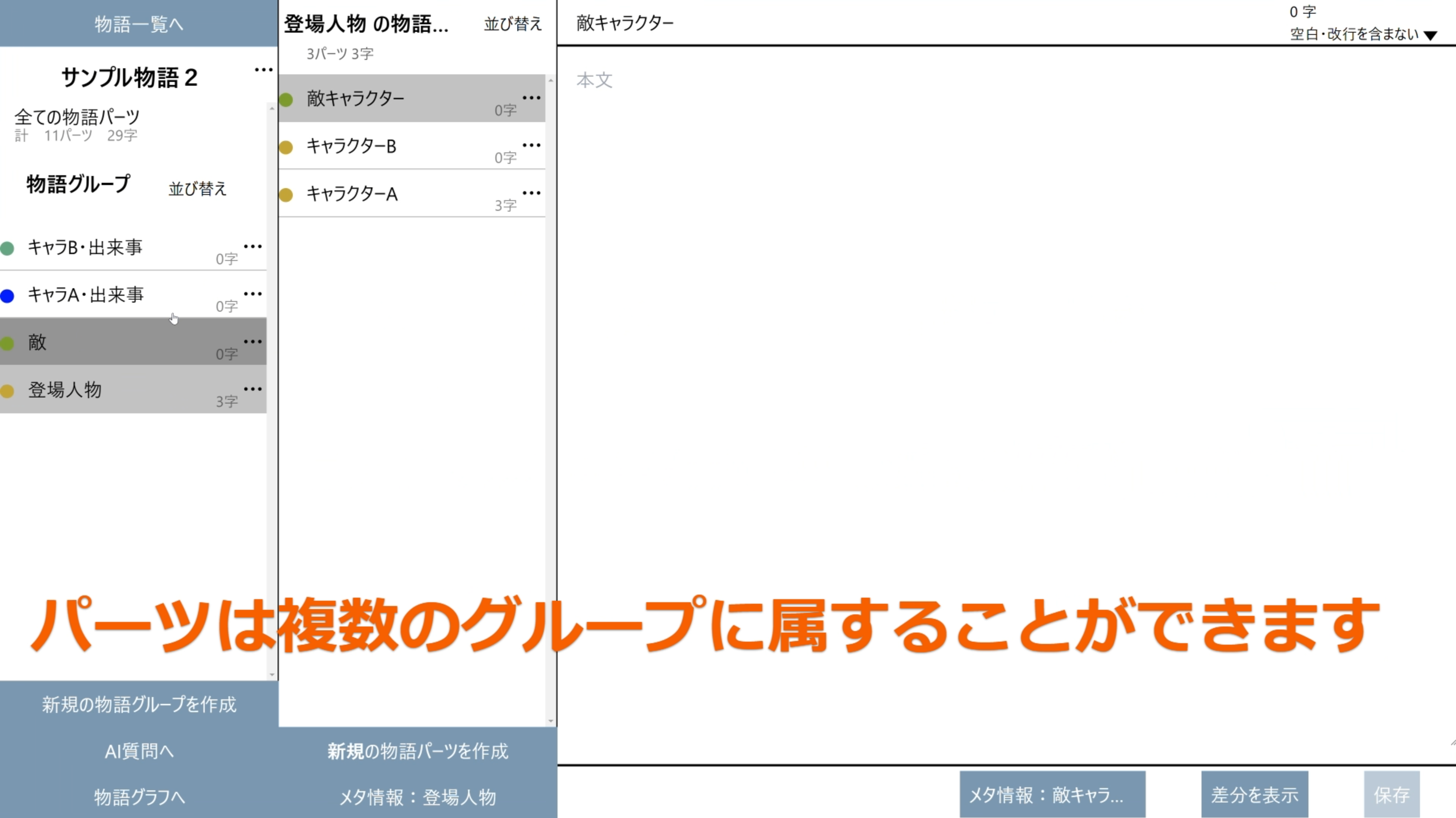Viewport: 1456px width, 818px height.
Task: Click down arrow of group list scrollbar
Action: [272, 674]
